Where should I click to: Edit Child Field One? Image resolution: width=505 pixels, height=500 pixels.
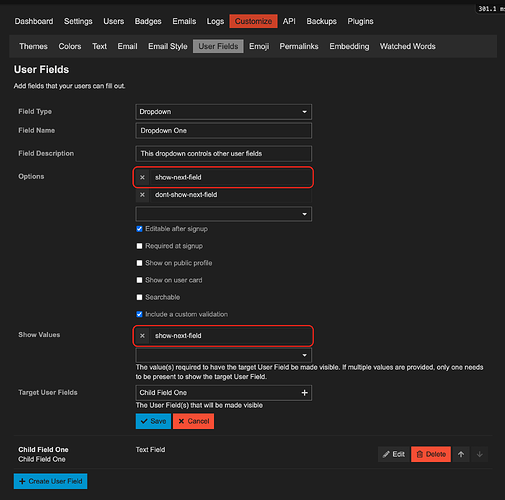tap(394, 454)
